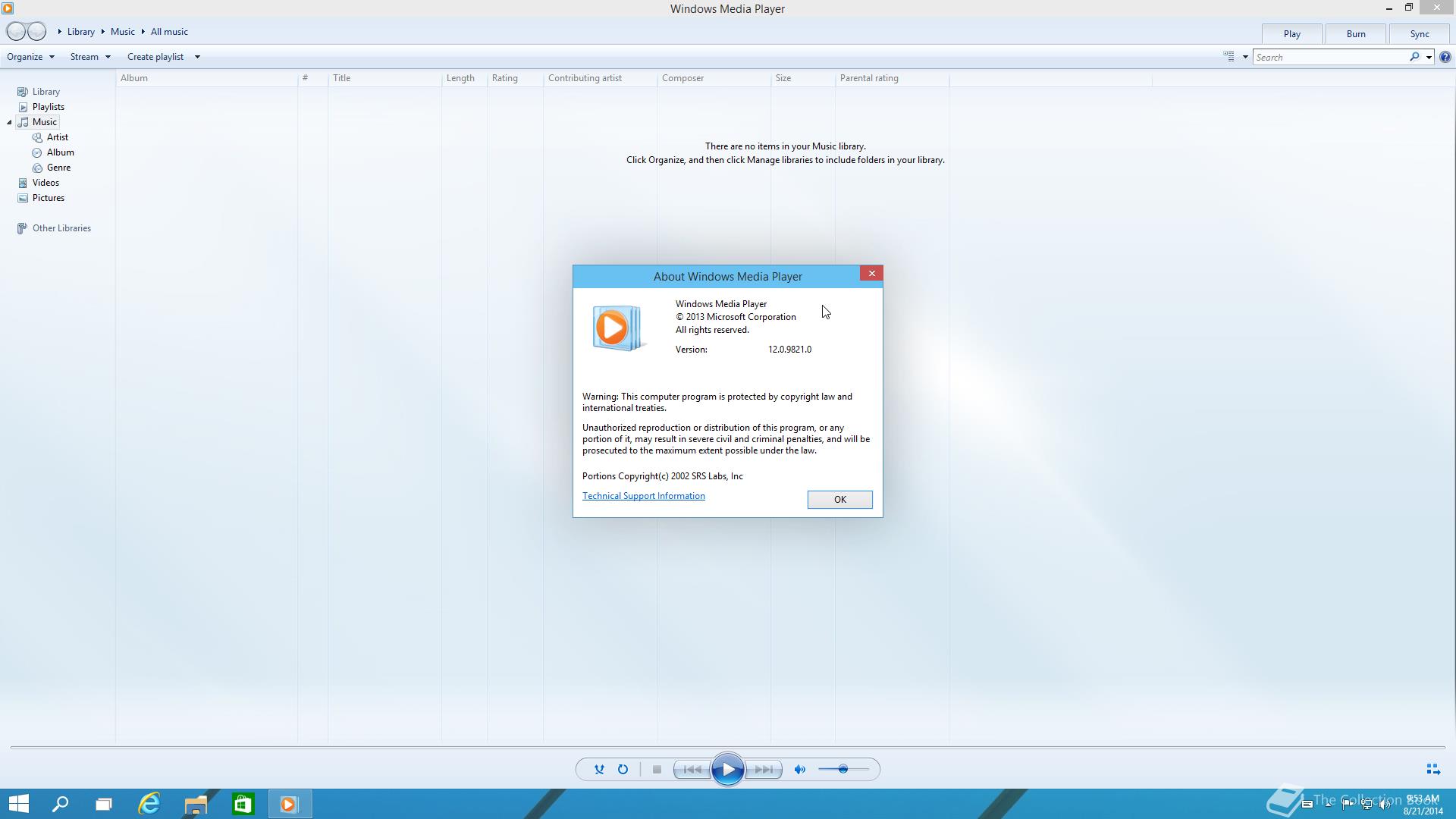Click the forward navigation arrow

pos(36,32)
